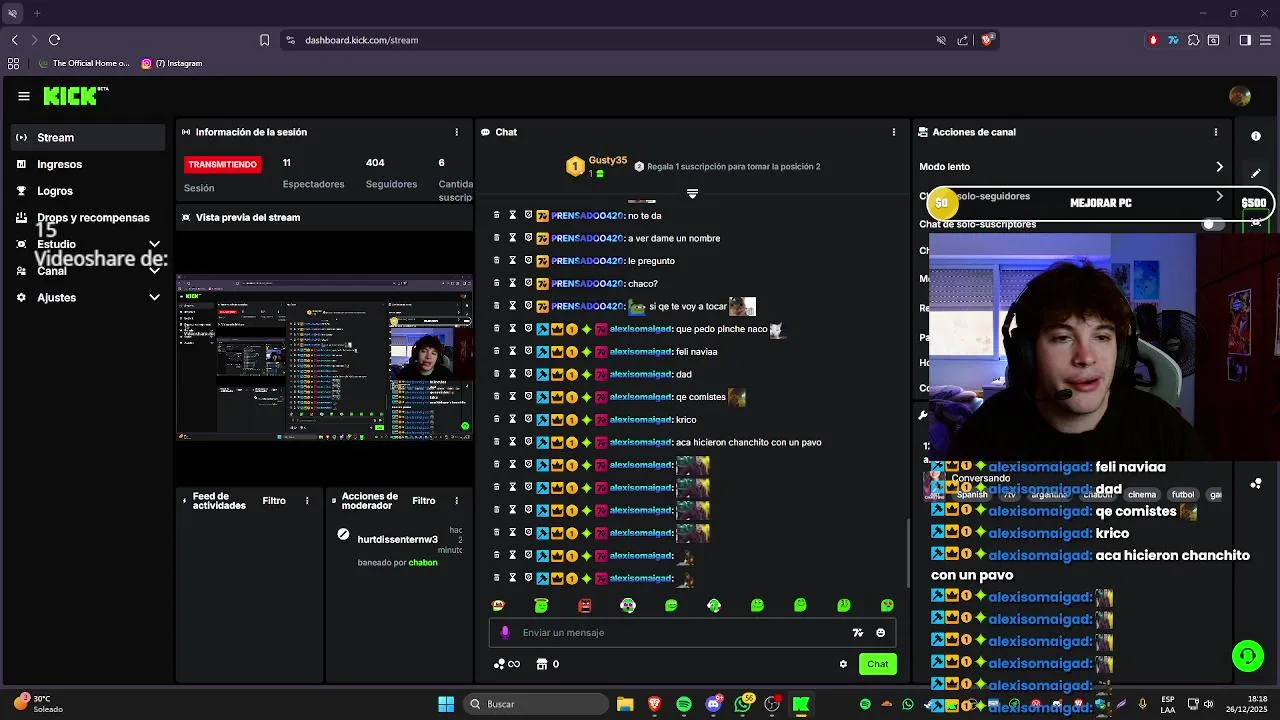The width and height of the screenshot is (1280, 720).
Task: Ban user on alexisomaigad 'krico' message
Action: [529, 419]
